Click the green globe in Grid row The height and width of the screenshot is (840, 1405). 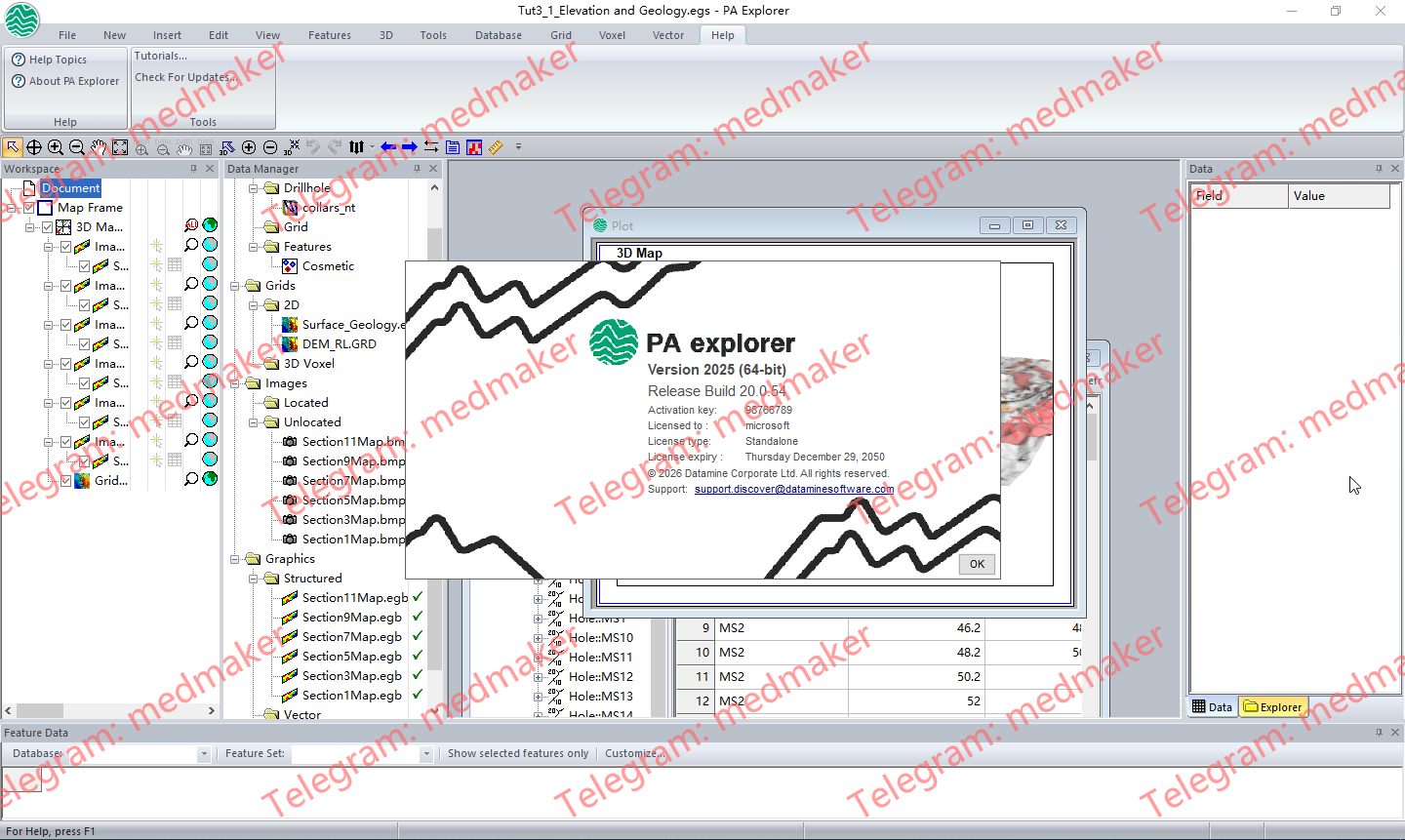pos(210,479)
